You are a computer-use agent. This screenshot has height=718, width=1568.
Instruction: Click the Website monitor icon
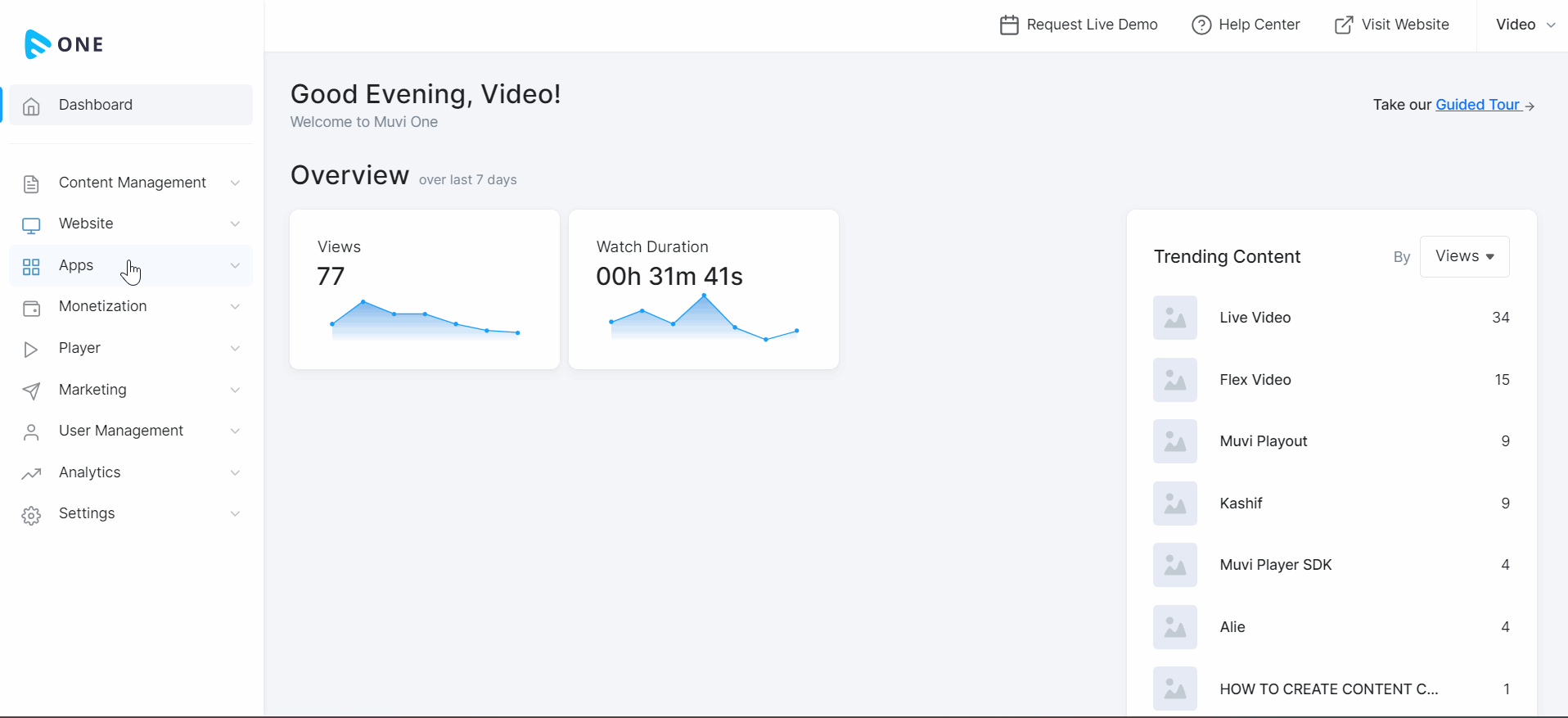pos(31,225)
